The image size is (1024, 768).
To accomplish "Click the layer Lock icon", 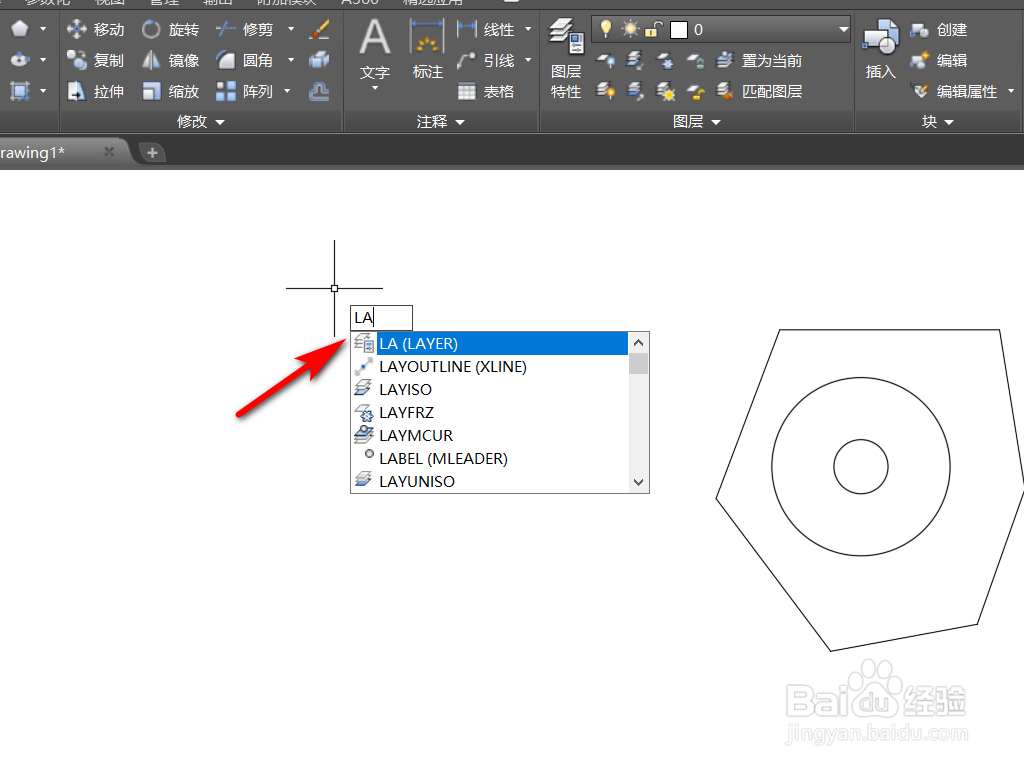I will click(696, 61).
